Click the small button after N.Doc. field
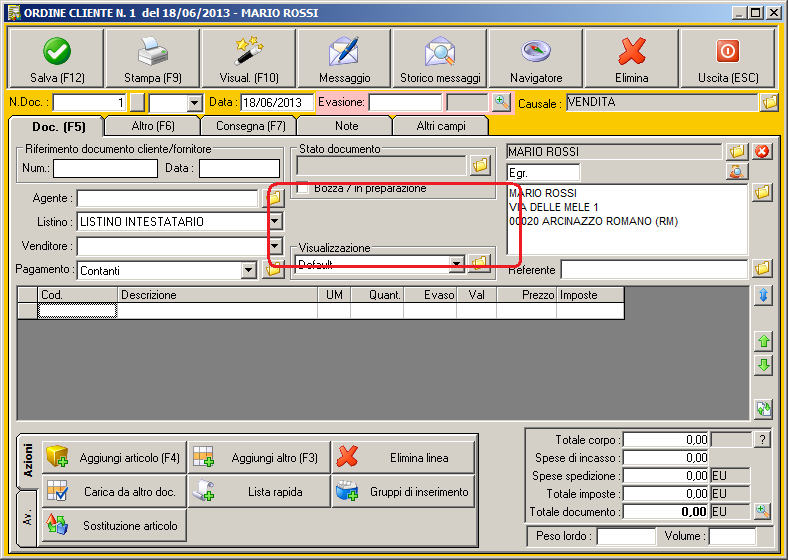The height and width of the screenshot is (560, 788). click(137, 103)
